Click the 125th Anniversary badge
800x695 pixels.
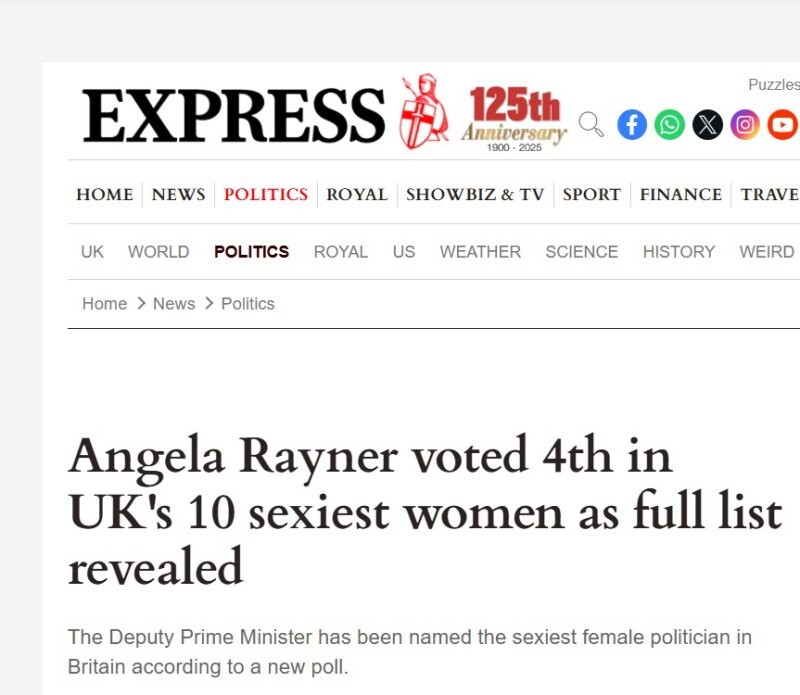pos(514,119)
